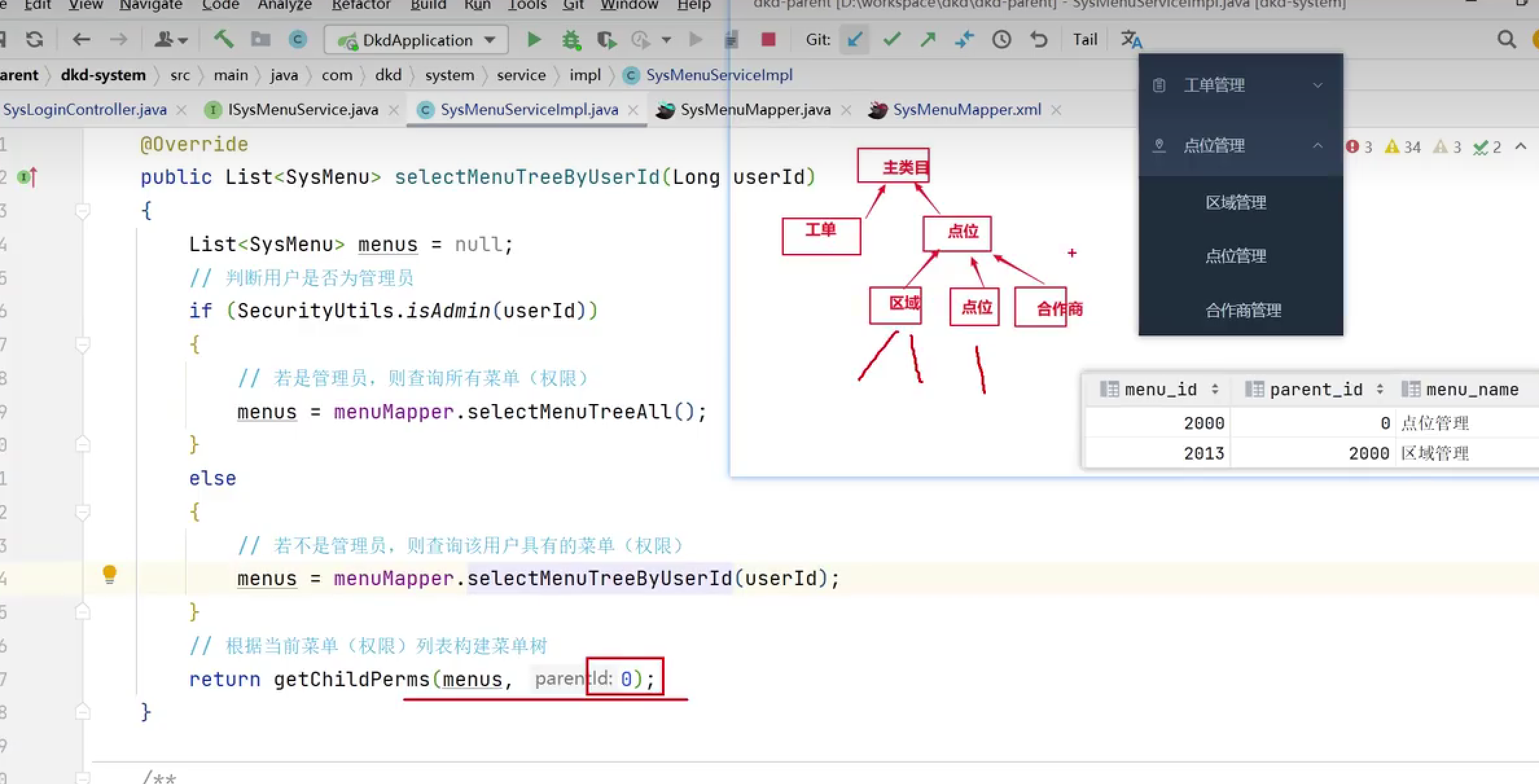This screenshot has height=784, width=1539.
Task: Open the Window menu
Action: point(629,5)
